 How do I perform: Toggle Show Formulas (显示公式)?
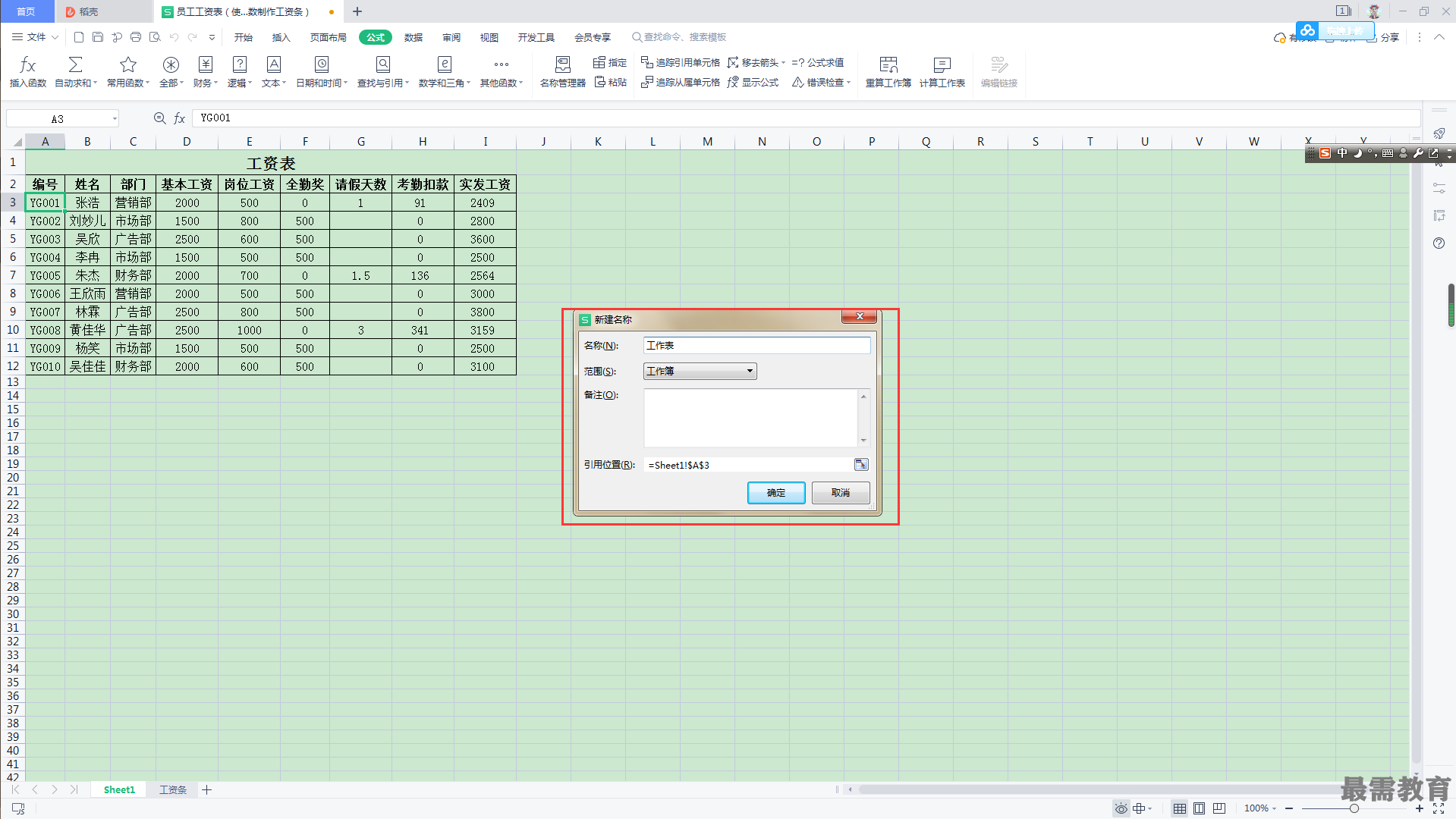pyautogui.click(x=753, y=83)
